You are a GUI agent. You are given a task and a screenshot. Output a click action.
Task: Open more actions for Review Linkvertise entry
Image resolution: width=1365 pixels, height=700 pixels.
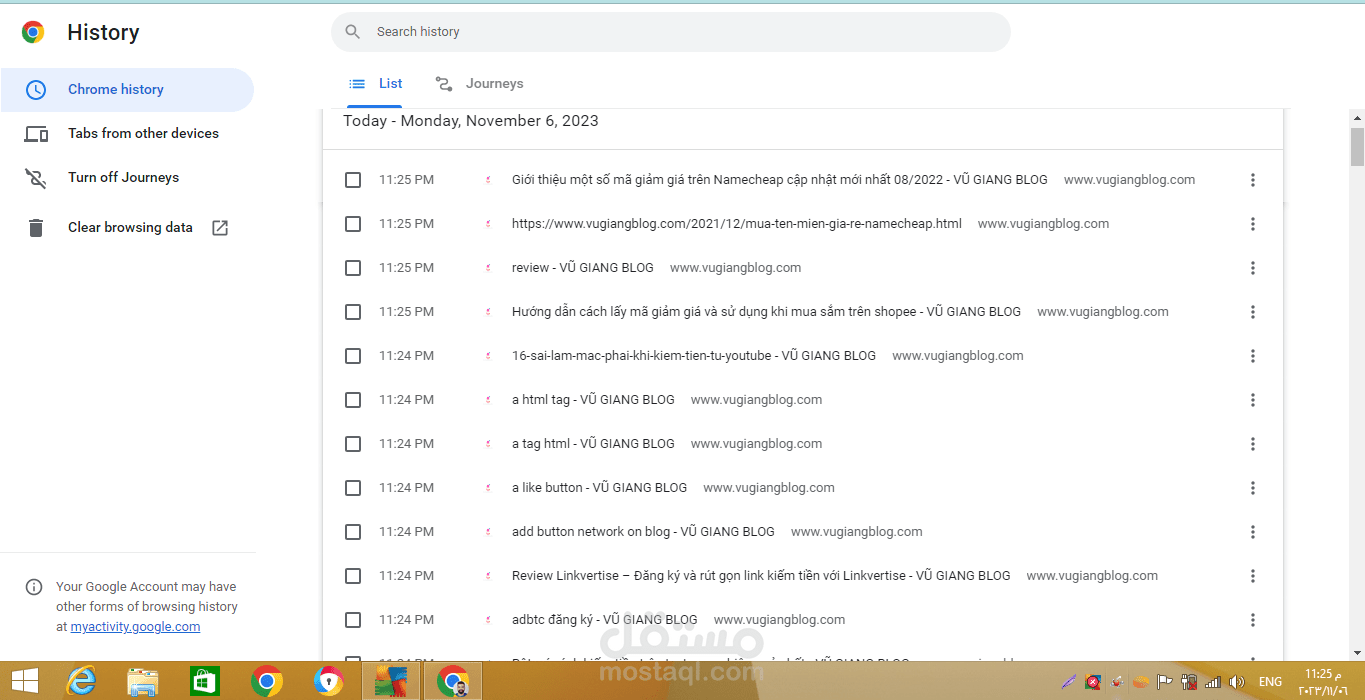pyautogui.click(x=1252, y=576)
